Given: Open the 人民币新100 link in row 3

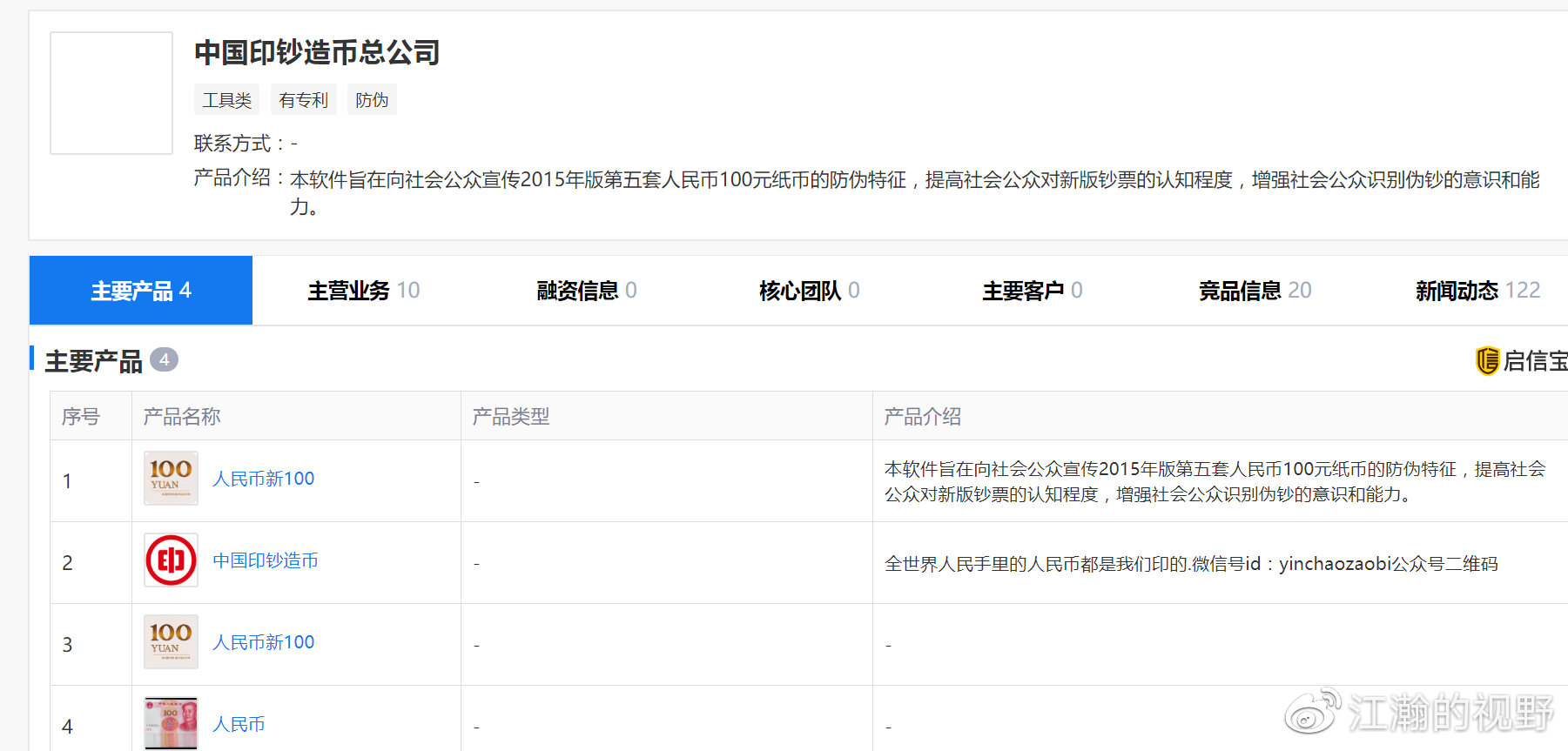Looking at the screenshot, I should pyautogui.click(x=264, y=642).
